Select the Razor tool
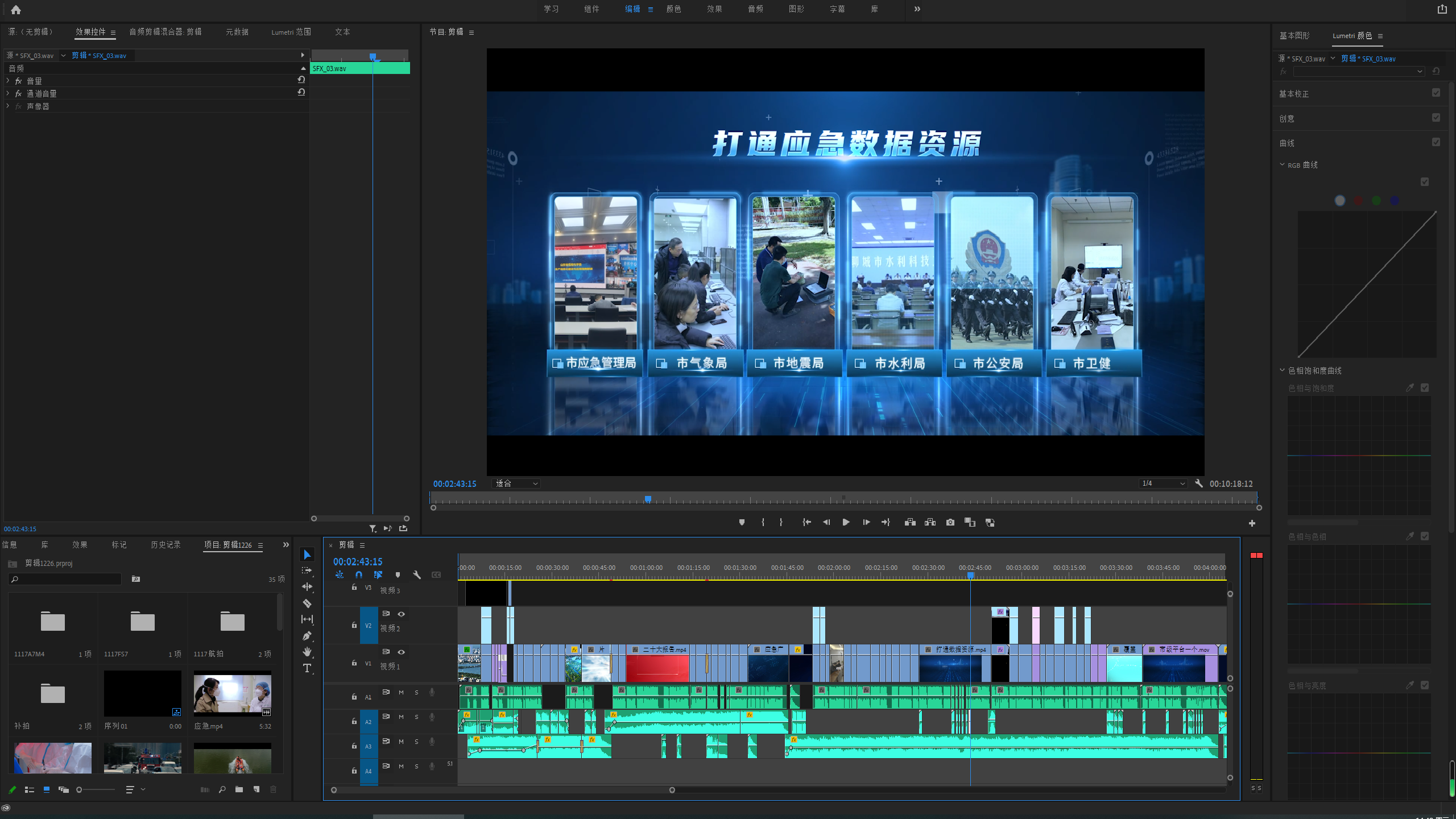 [307, 603]
